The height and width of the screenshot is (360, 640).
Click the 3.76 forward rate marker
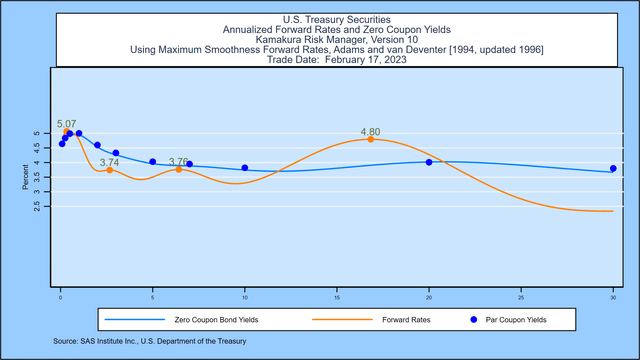(x=179, y=169)
